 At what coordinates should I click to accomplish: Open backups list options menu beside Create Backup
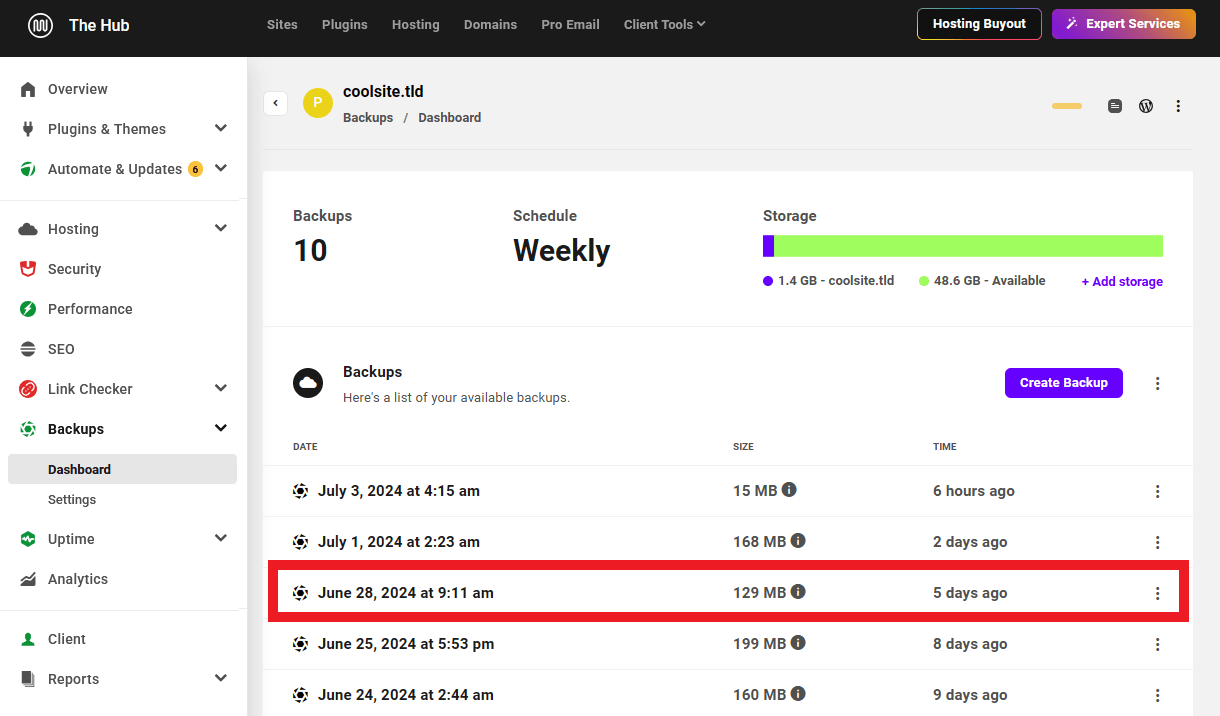(1157, 383)
